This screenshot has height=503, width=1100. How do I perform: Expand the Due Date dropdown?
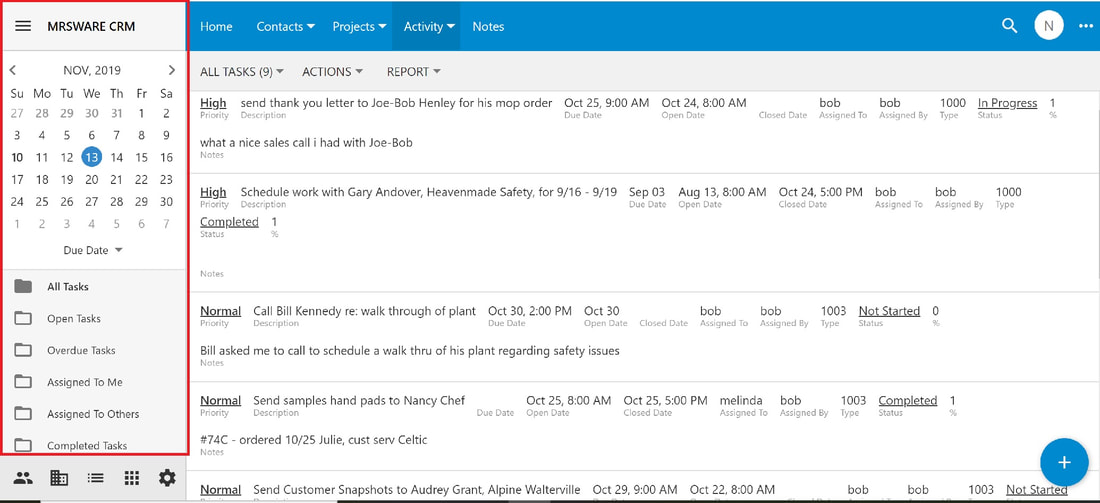(x=93, y=250)
